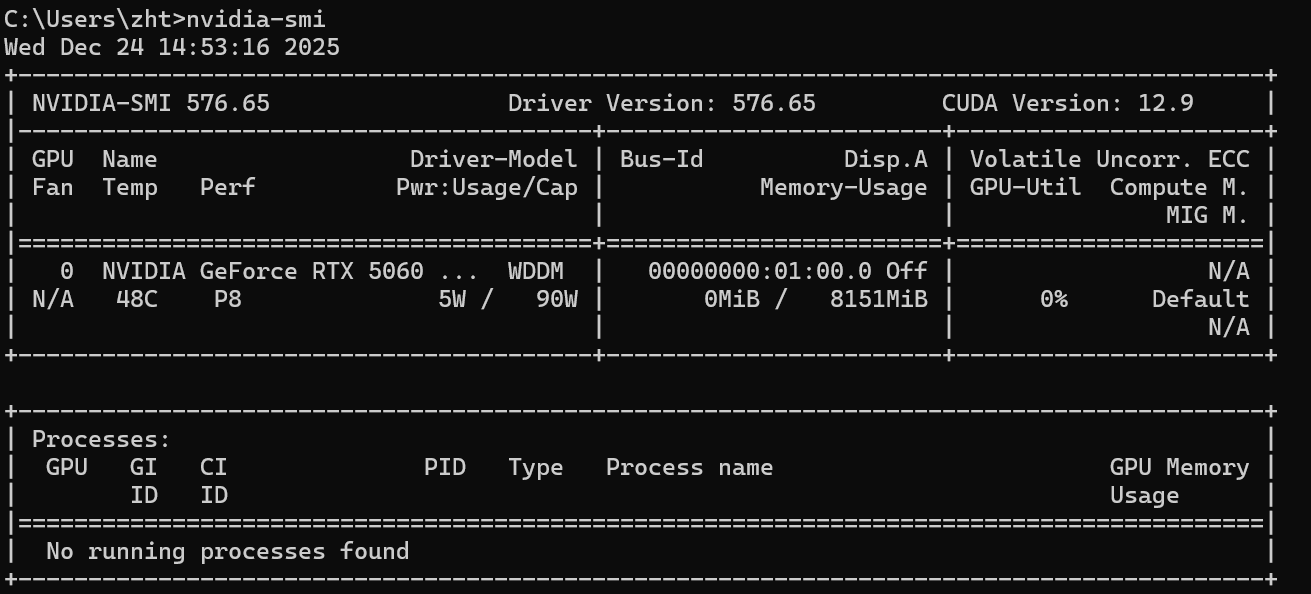Viewport: 1311px width, 594px height.
Task: Click the NVIDIA-SMI 576.65 banner text
Action: click(151, 103)
